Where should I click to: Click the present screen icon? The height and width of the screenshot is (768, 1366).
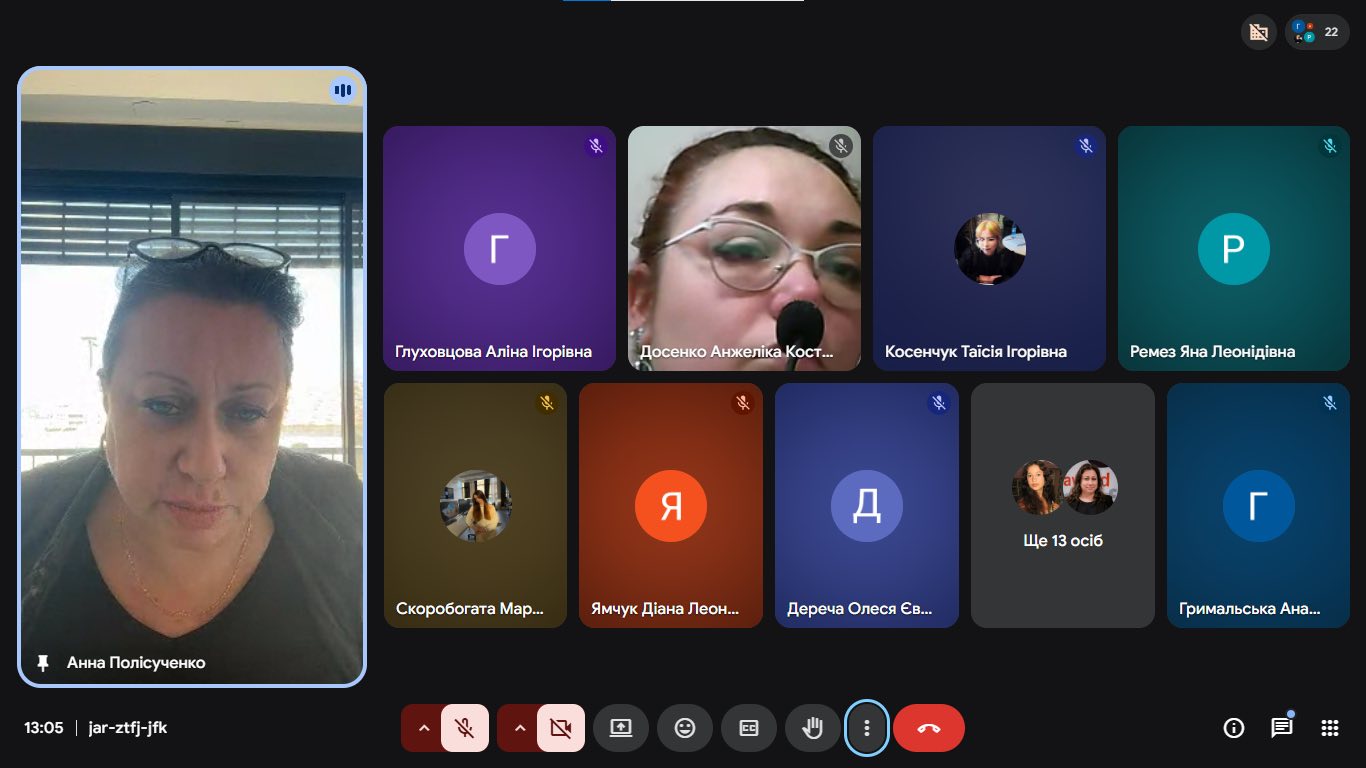click(x=621, y=728)
